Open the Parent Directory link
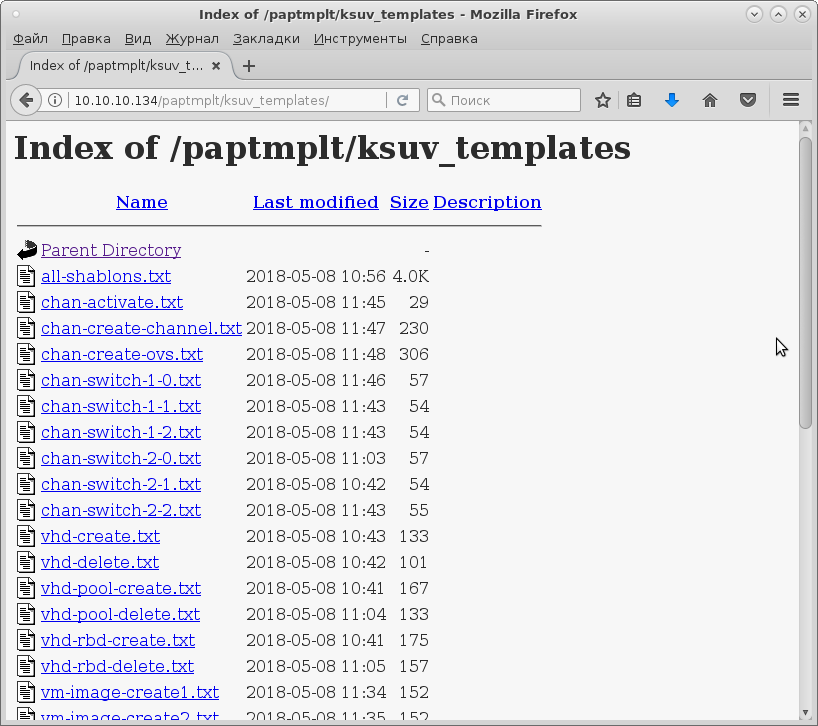Screen dimensions: 818x726 tap(111, 250)
